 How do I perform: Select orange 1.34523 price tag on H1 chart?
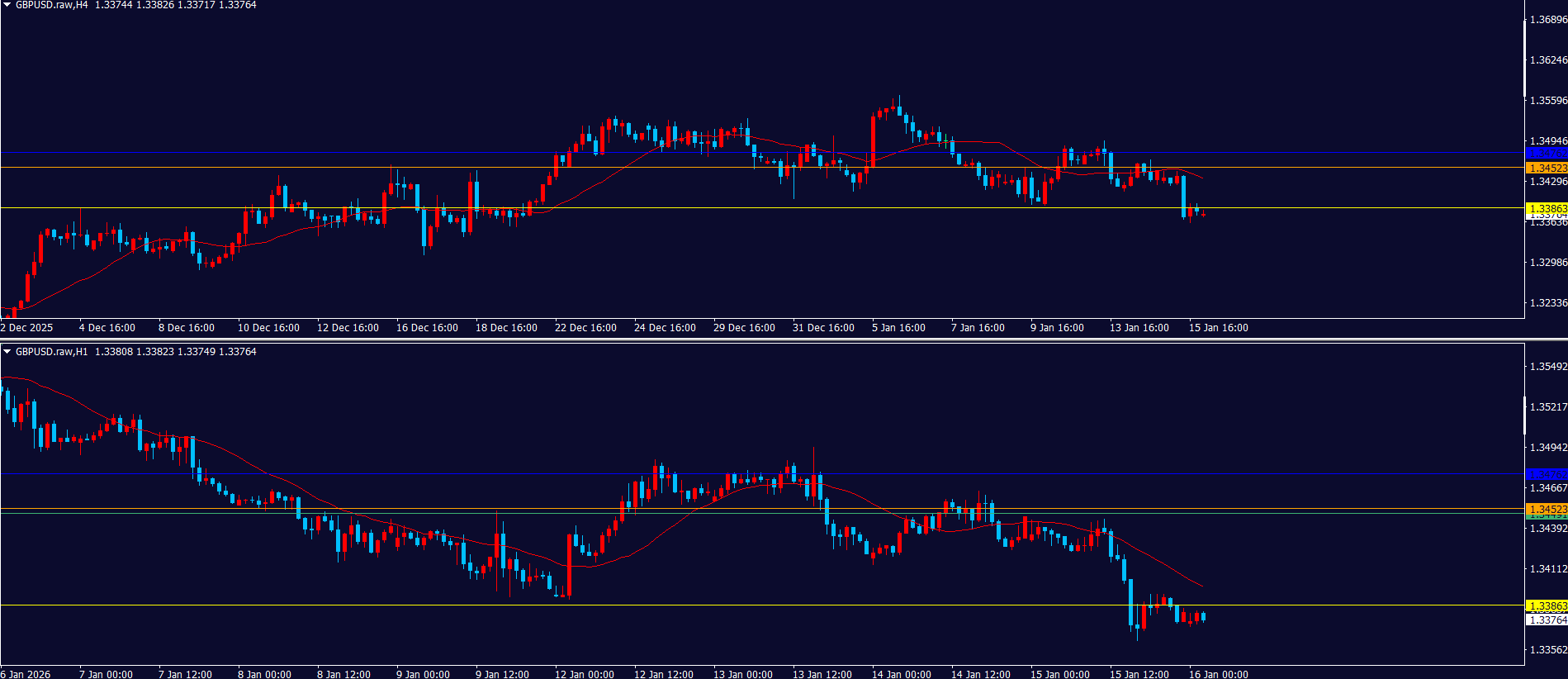pos(1547,510)
